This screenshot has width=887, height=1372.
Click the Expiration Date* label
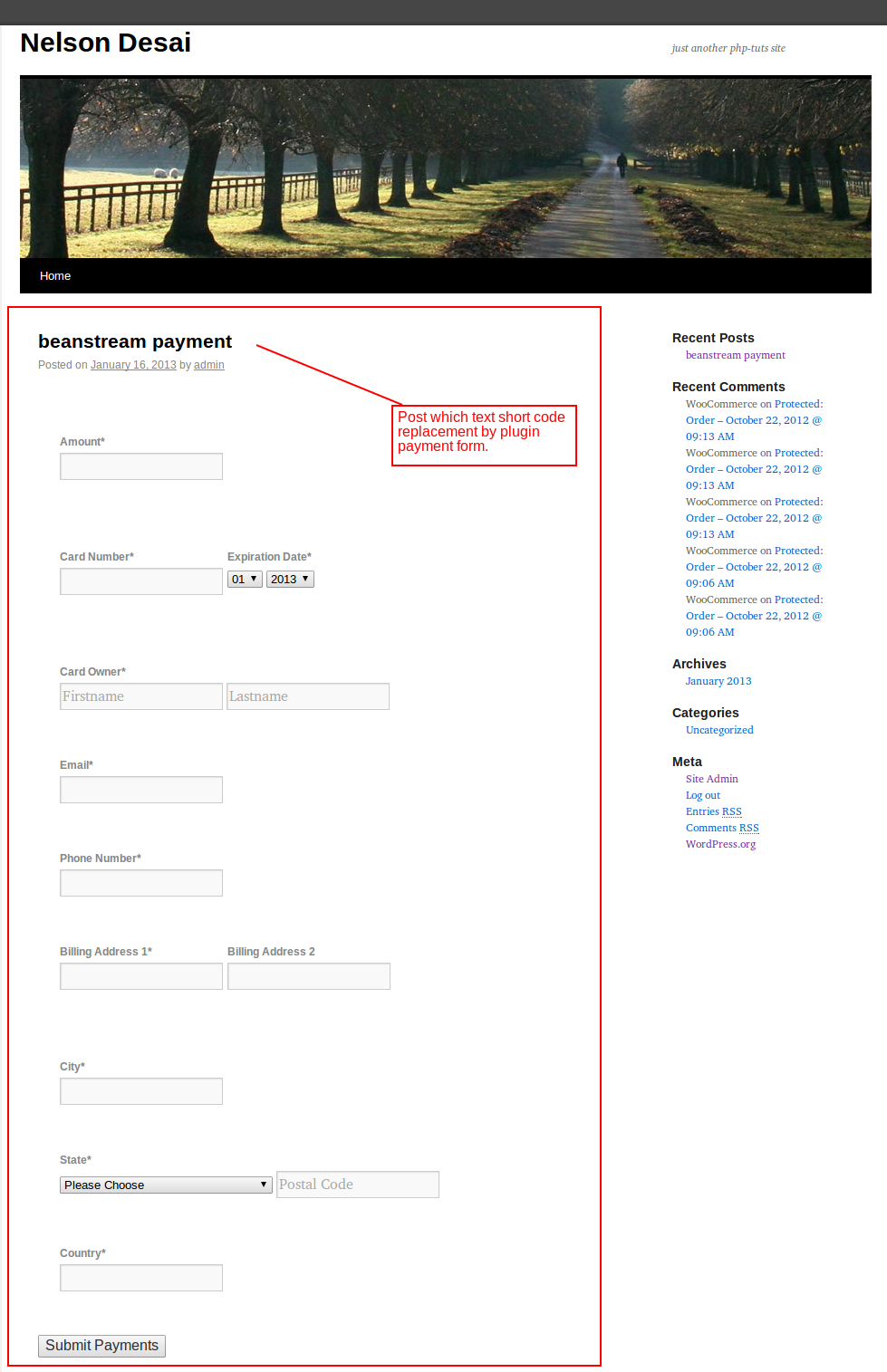point(269,557)
